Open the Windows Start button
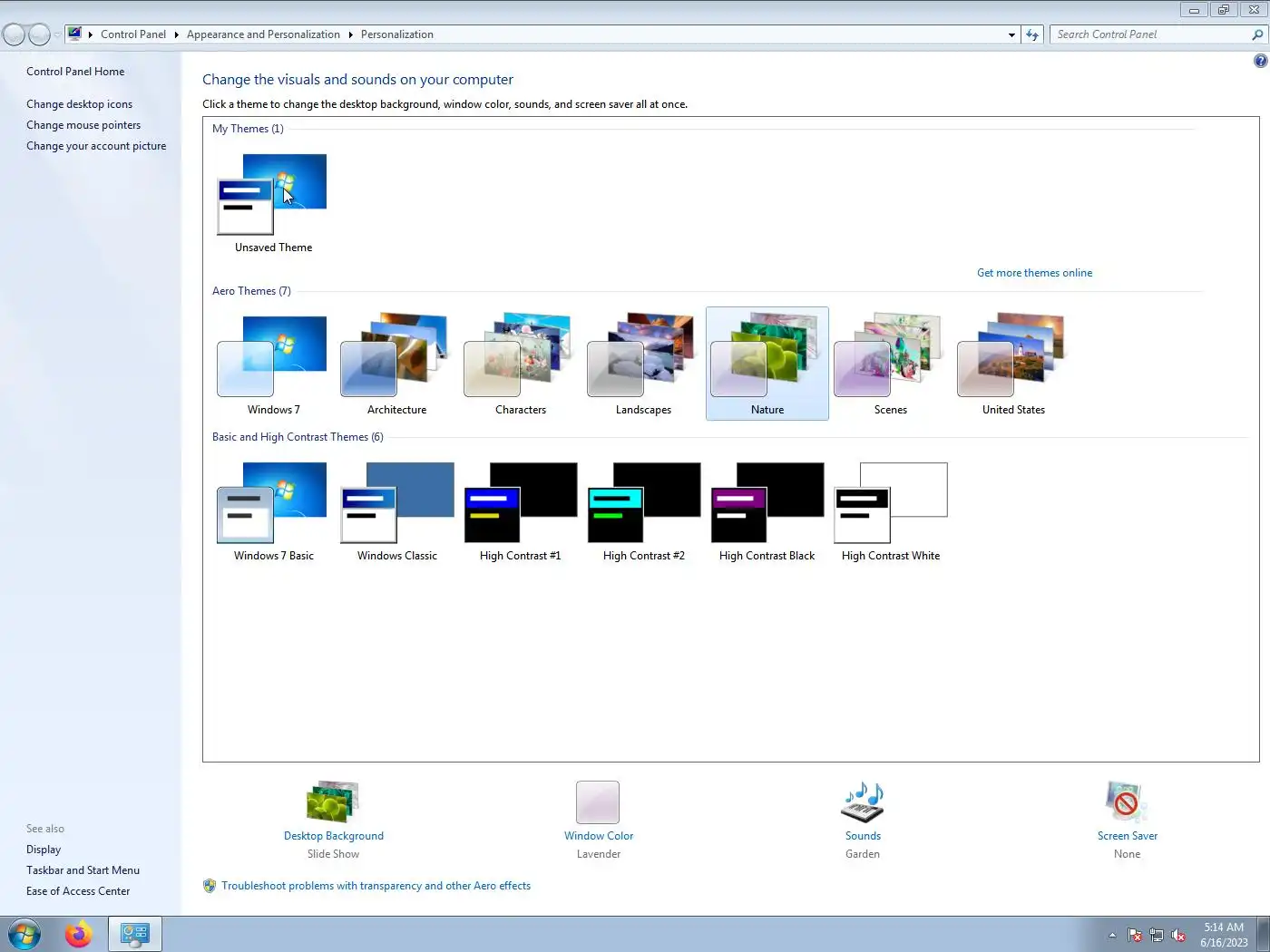 24,934
